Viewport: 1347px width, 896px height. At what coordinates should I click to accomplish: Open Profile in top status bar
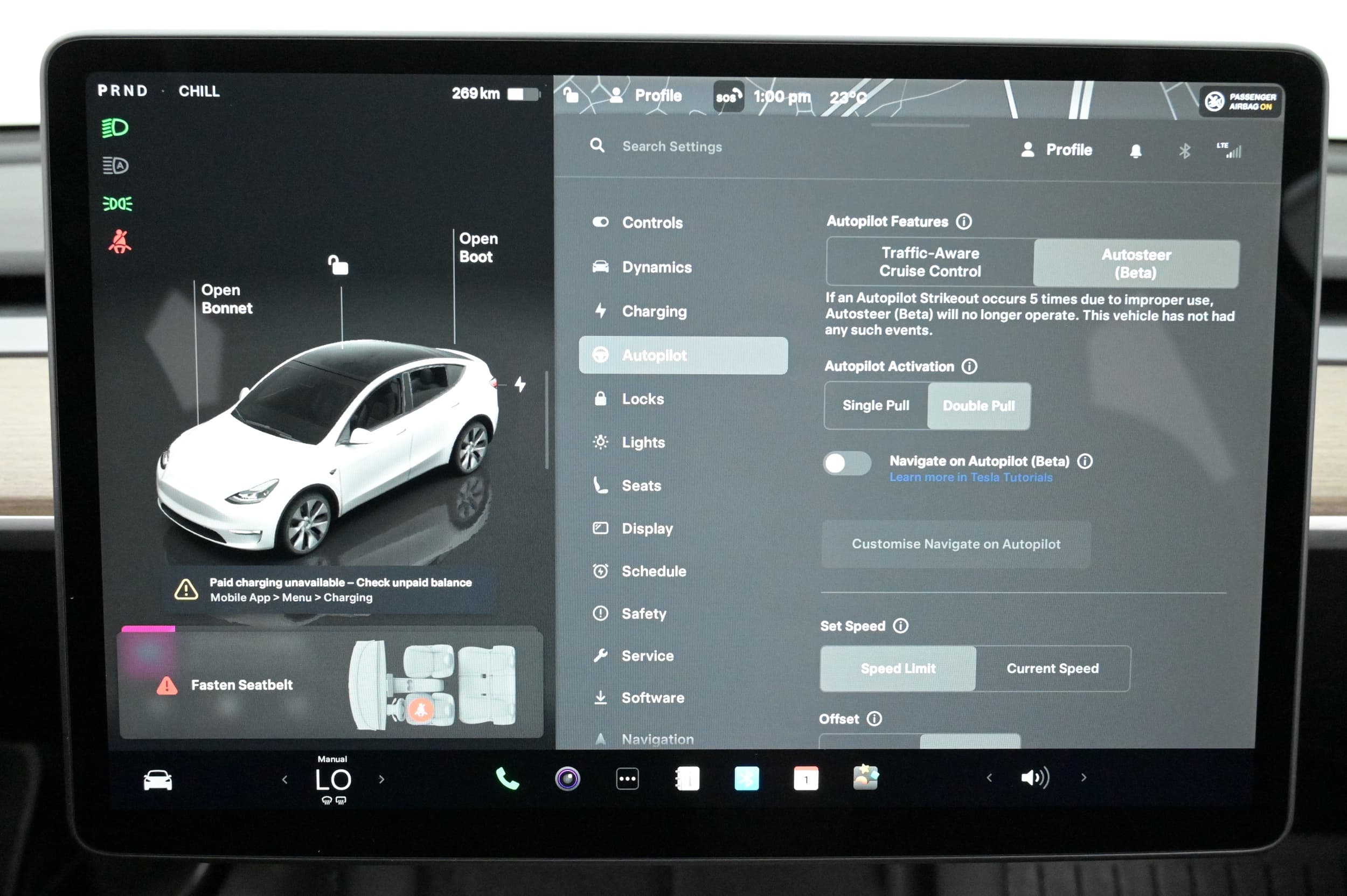(x=646, y=95)
